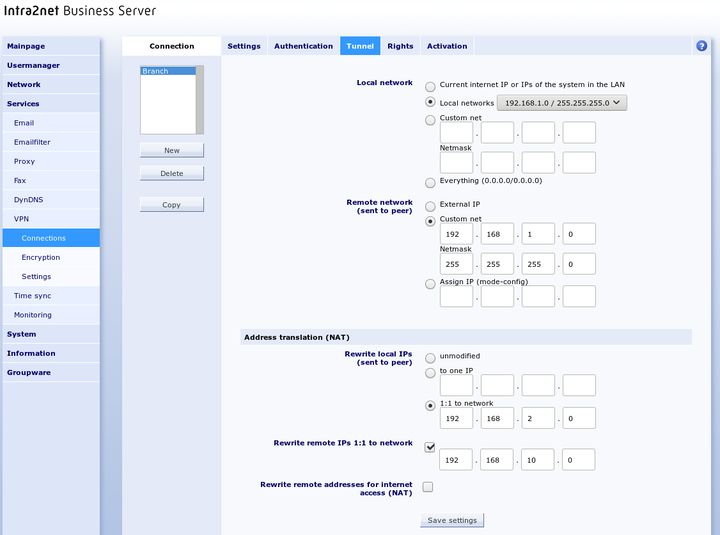Click first octet of Local network Netmask
Screen dimensions: 720x535
coord(456,163)
